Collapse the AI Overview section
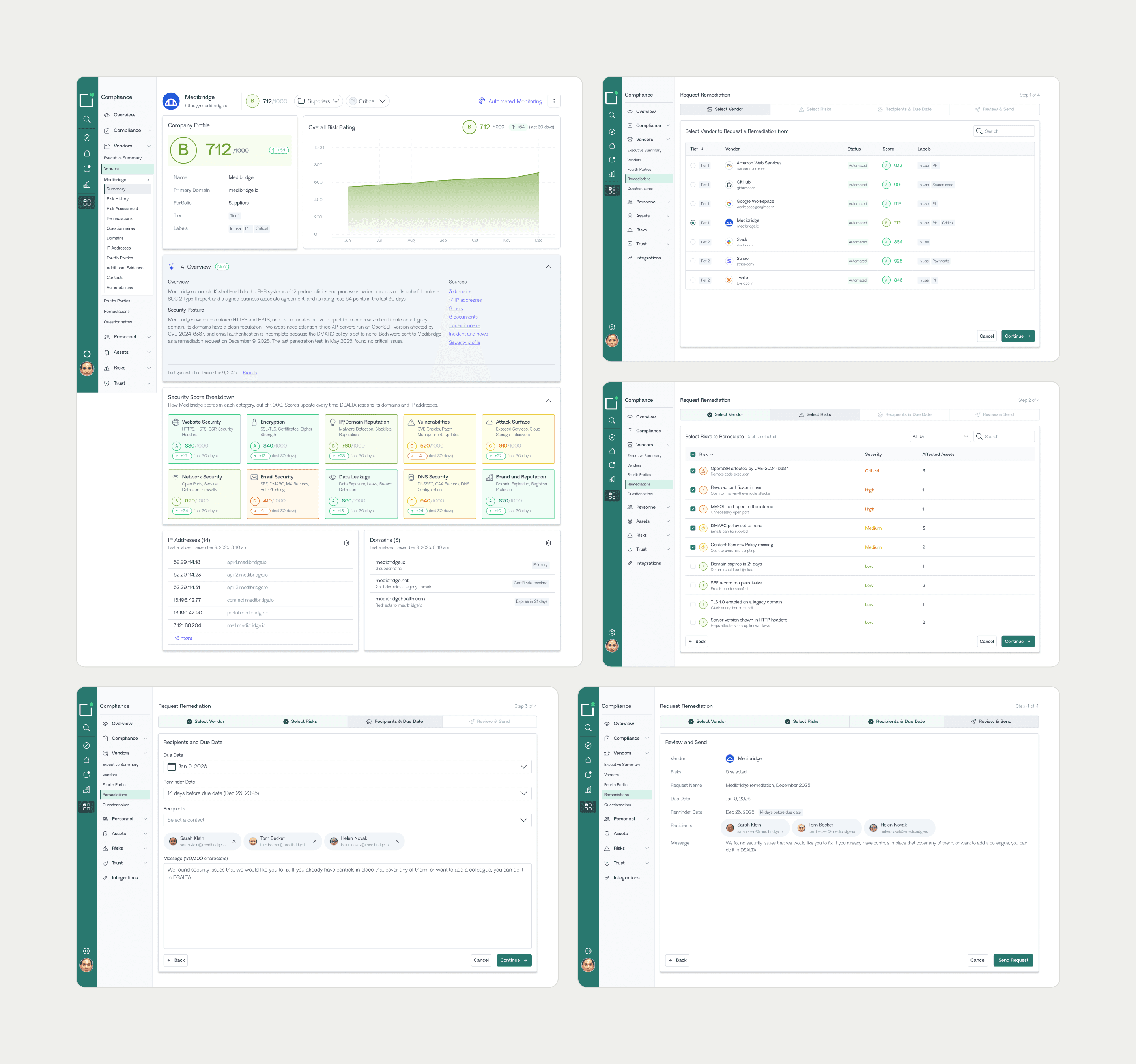Viewport: 1136px width, 1064px height. [x=548, y=267]
